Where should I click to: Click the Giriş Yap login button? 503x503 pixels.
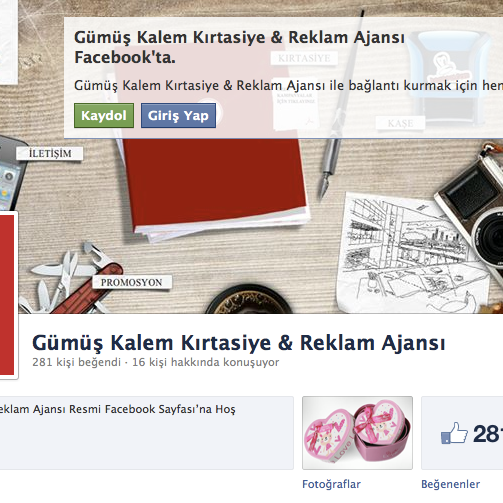pyautogui.click(x=178, y=115)
